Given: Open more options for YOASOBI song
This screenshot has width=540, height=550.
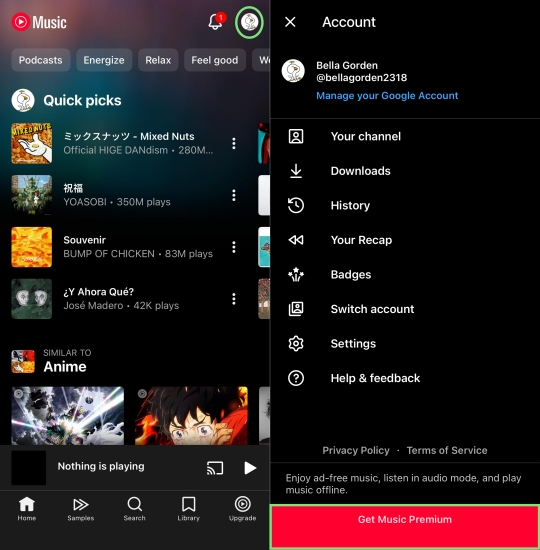Looking at the screenshot, I should (234, 195).
